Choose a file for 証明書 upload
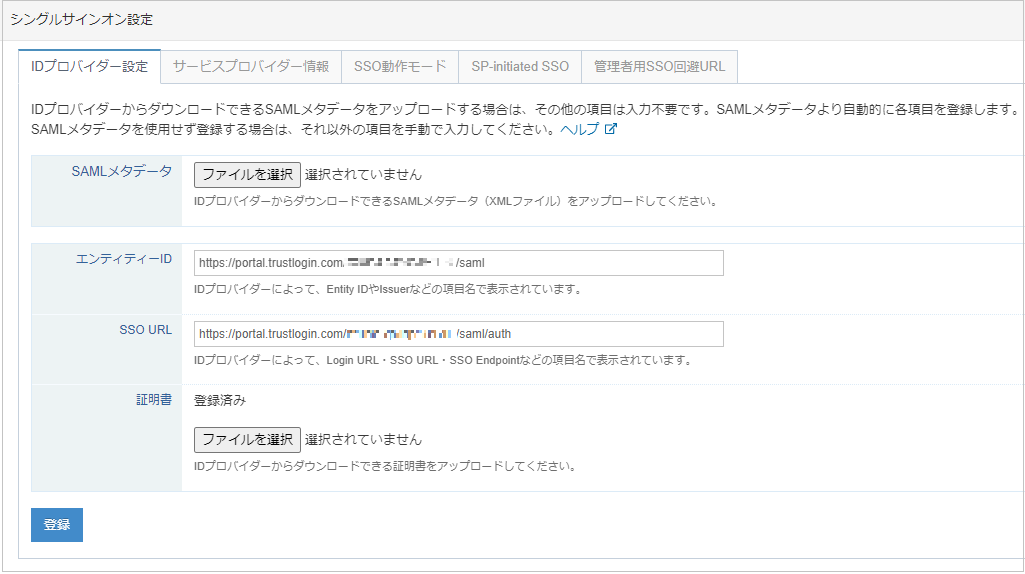 (247, 439)
